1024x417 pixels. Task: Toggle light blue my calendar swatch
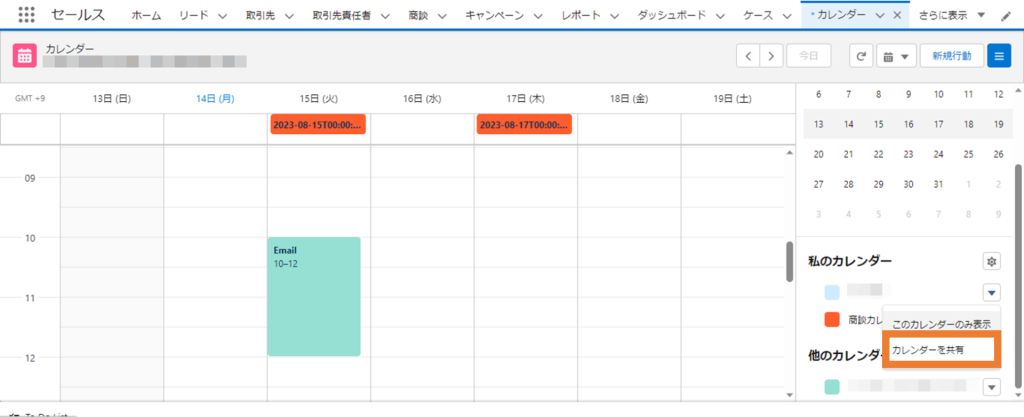coord(832,292)
